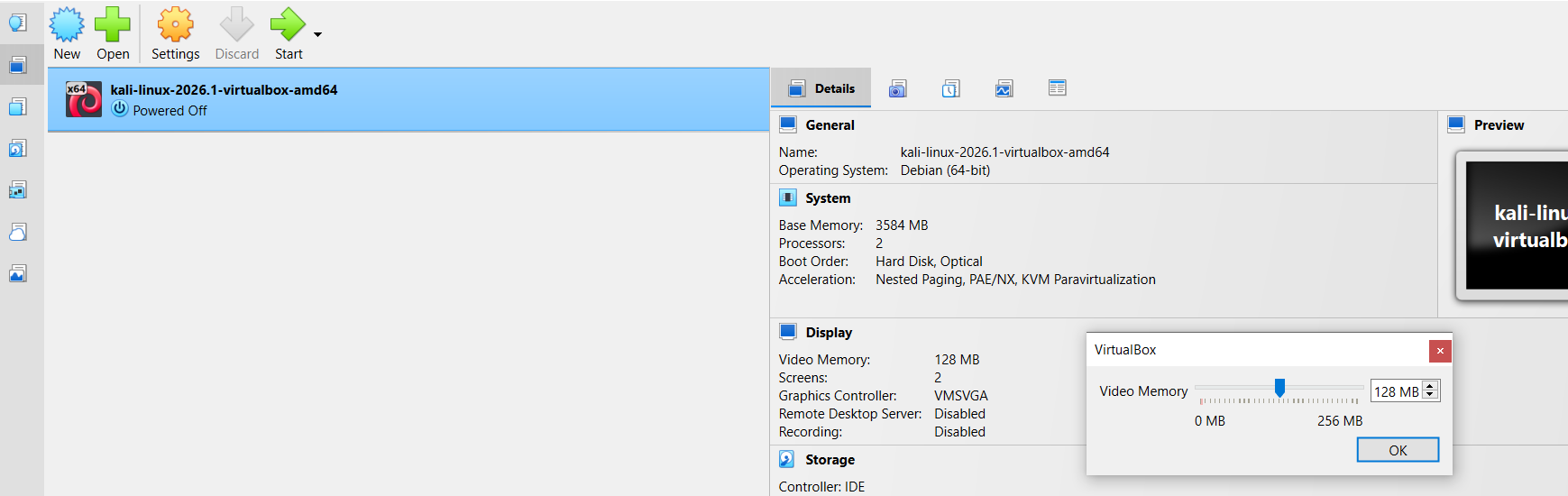Viewport: 1568px width, 496px height.
Task: Open the Cloud sidebar icon
Action: (18, 232)
